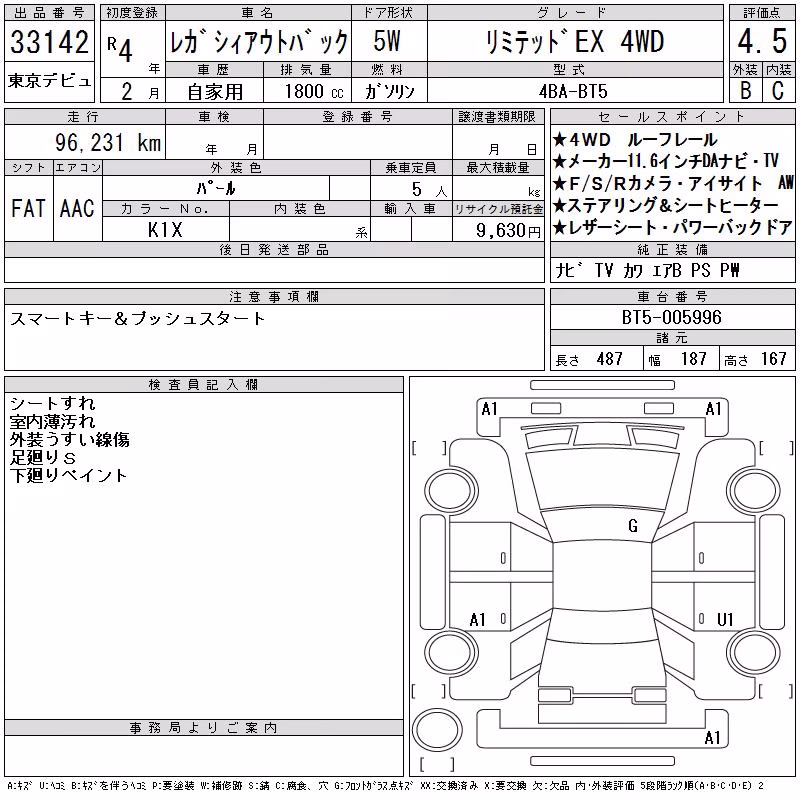Click sales point '★メーカー11.6インチDAナビ・TV'

[x=666, y=161]
